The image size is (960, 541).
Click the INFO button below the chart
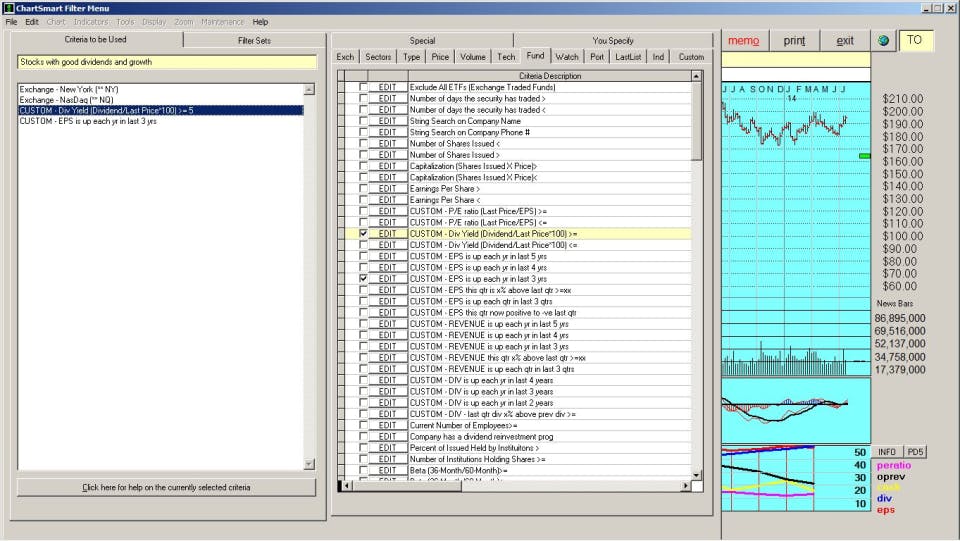[887, 452]
